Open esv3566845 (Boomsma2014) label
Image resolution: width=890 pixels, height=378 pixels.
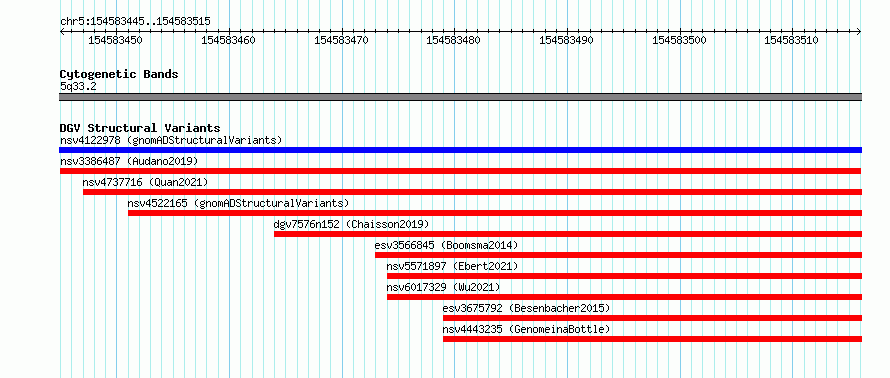point(447,245)
